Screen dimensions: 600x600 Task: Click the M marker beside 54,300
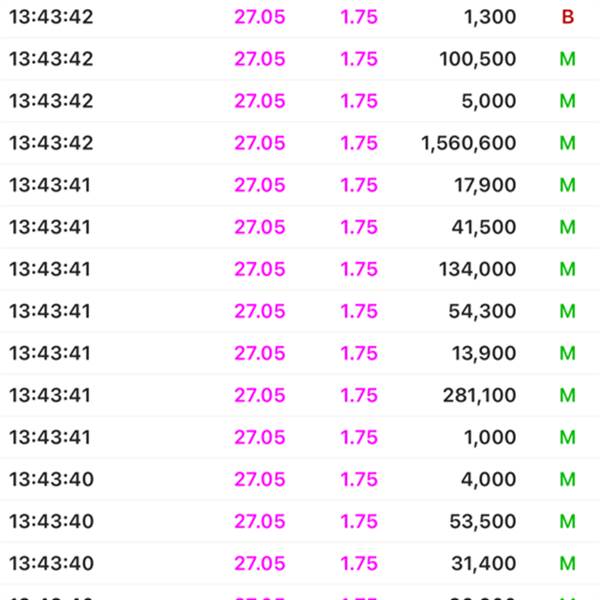click(567, 311)
